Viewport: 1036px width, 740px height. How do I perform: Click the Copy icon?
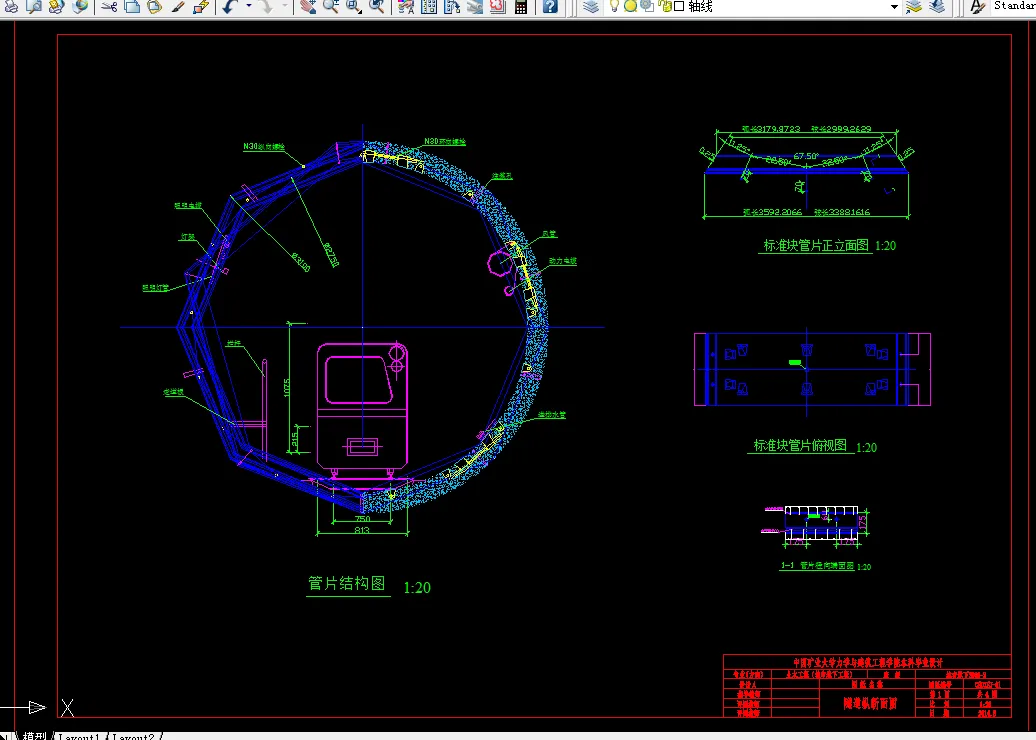click(x=132, y=7)
